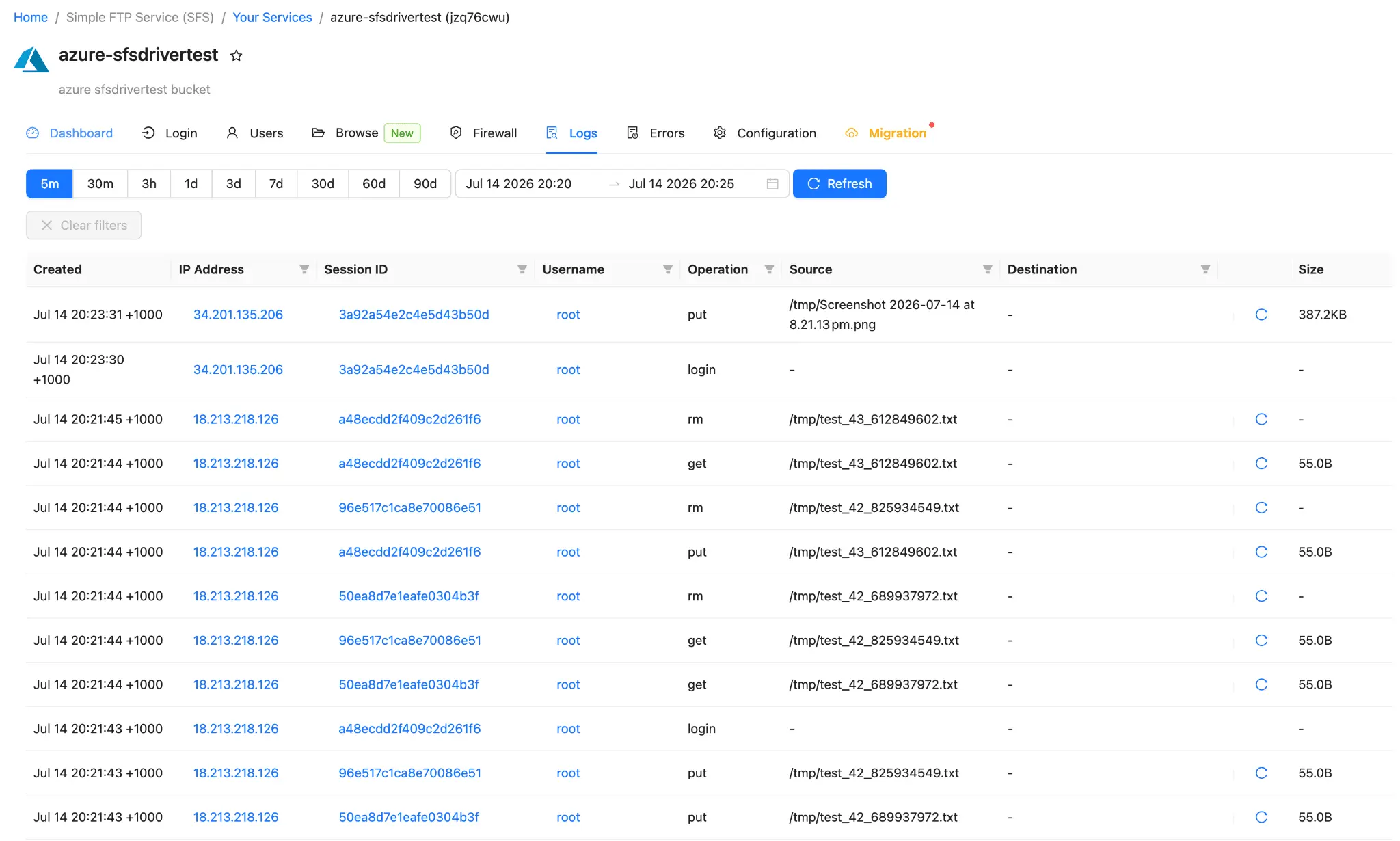Set the start date Jul 14 2026 20:20
The height and width of the screenshot is (841, 1400).
[519, 184]
